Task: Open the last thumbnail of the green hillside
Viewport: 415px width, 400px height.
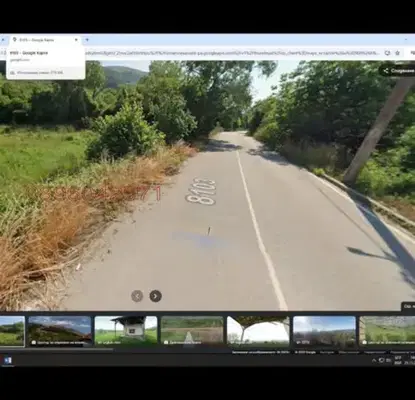Action: (387, 331)
